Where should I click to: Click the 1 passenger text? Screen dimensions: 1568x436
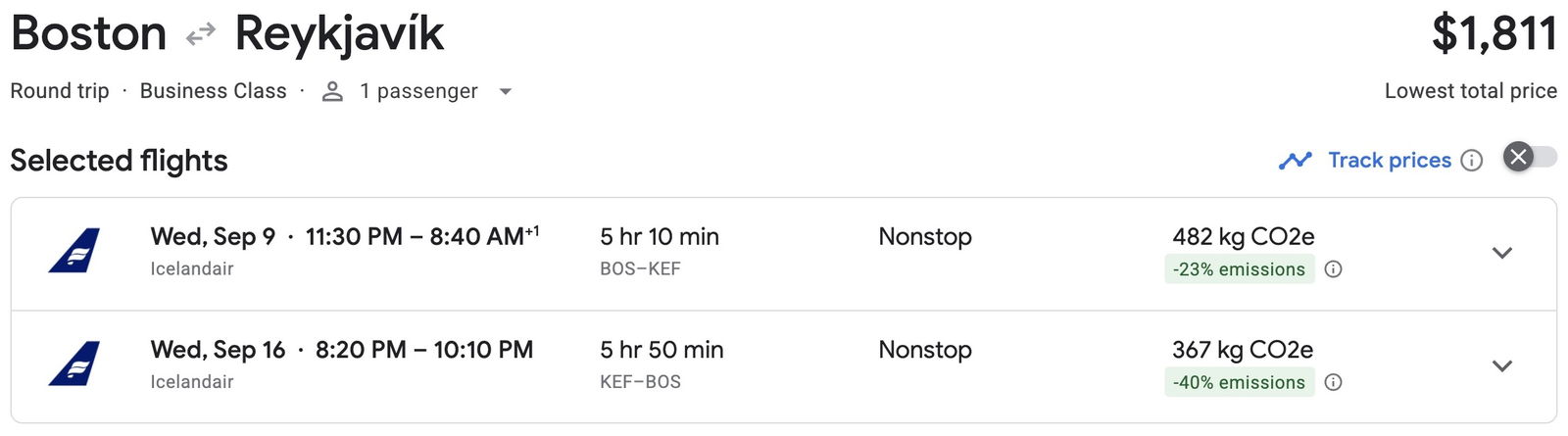(x=418, y=91)
